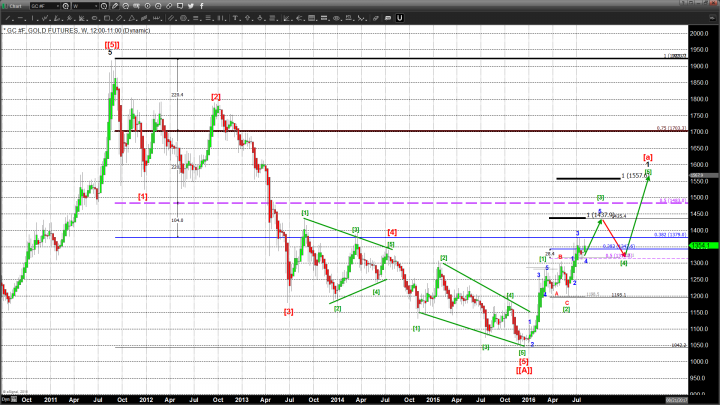
Task: Select the ellipse drawing tool
Action: pos(95,18)
